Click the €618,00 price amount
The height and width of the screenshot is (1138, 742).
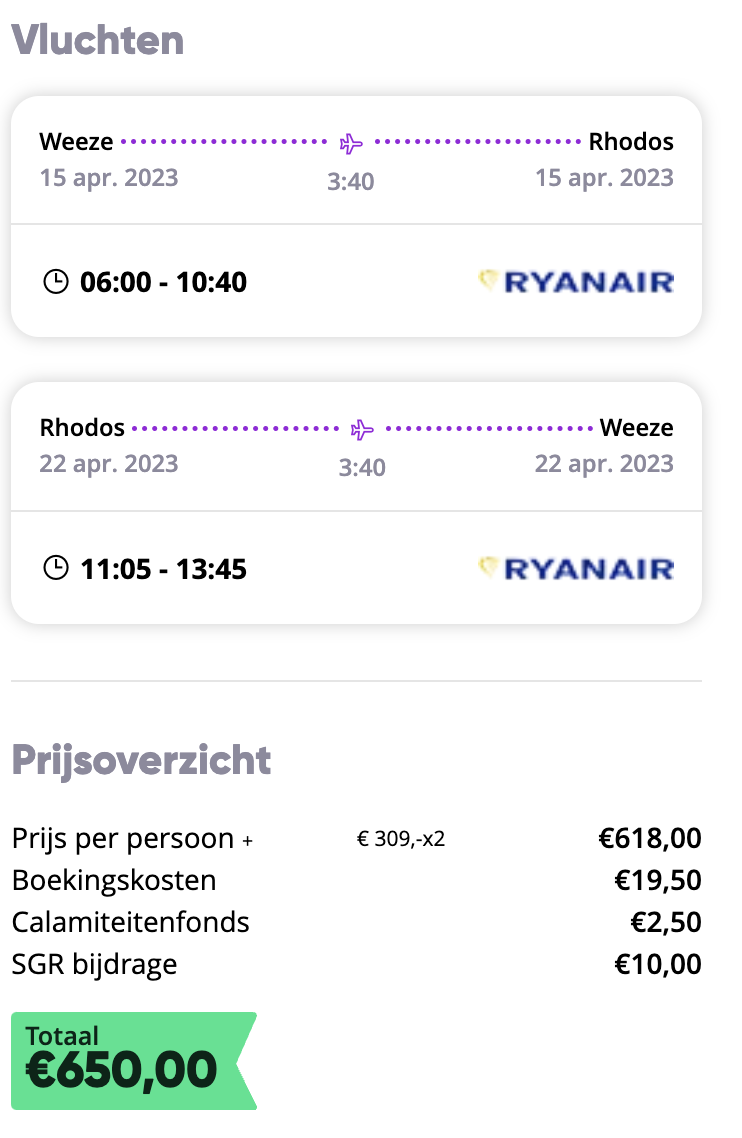pyautogui.click(x=650, y=838)
